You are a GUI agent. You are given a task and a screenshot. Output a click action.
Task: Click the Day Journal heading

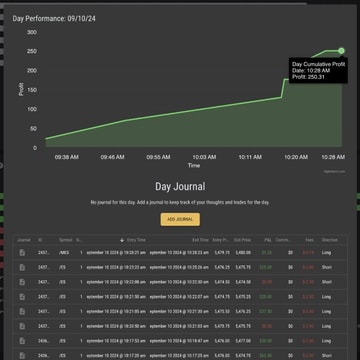(180, 186)
